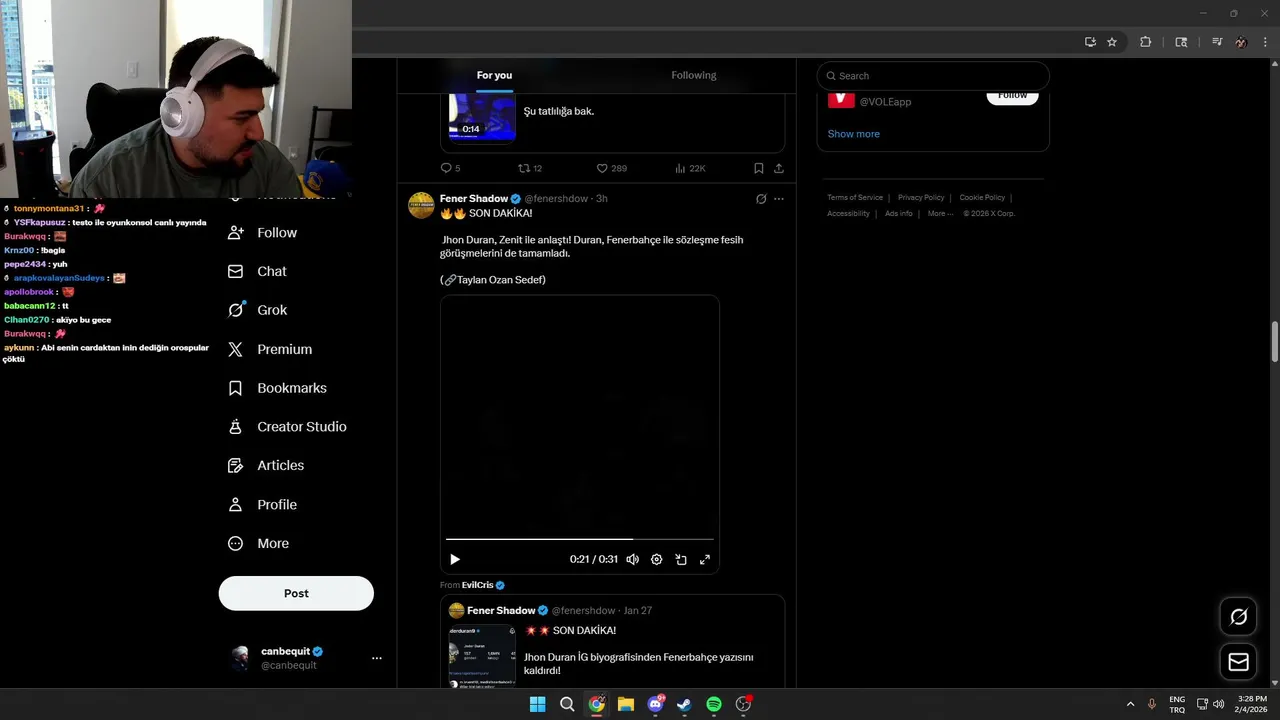Seek on the video progress bar
This screenshot has width=1280, height=720.
tap(580, 539)
